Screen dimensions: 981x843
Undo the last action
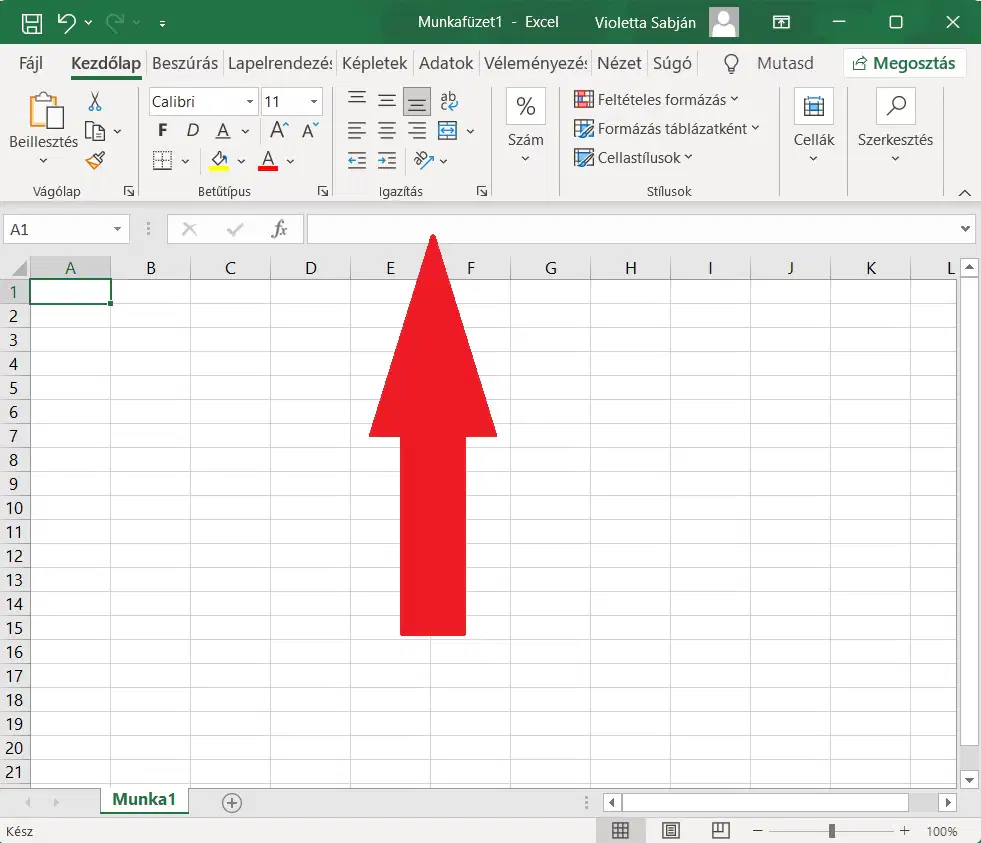click(x=67, y=23)
